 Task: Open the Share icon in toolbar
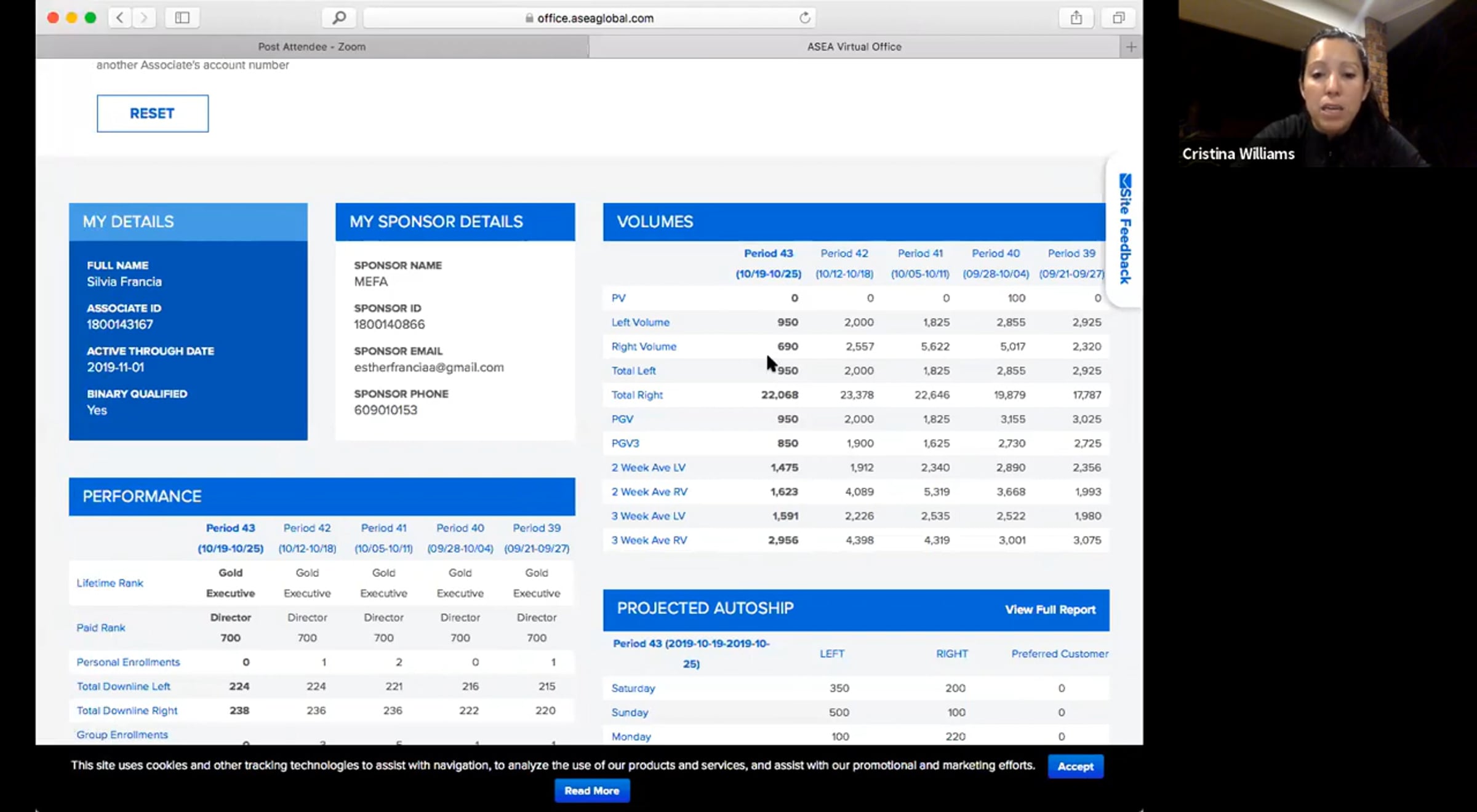1076,18
